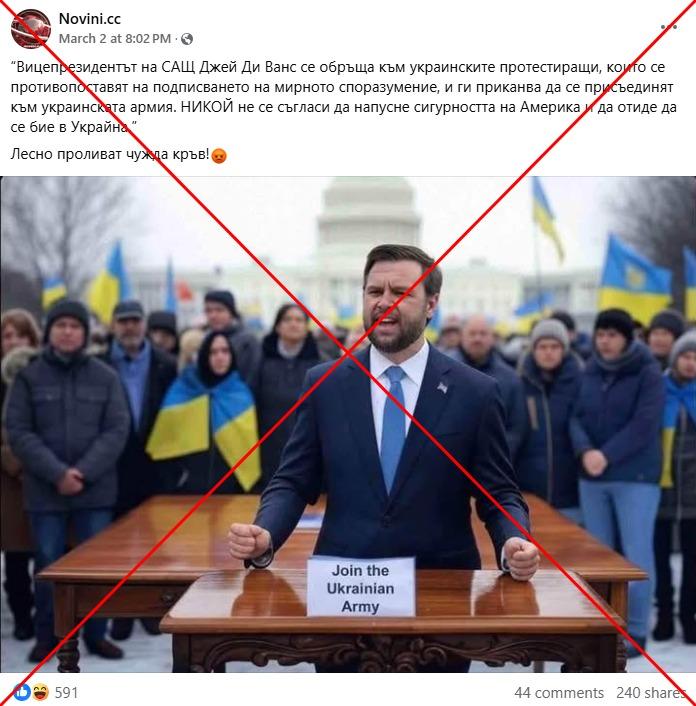Image resolution: width=696 pixels, height=706 pixels.
Task: Open the Novini.cc page name link
Action: click(x=90, y=18)
